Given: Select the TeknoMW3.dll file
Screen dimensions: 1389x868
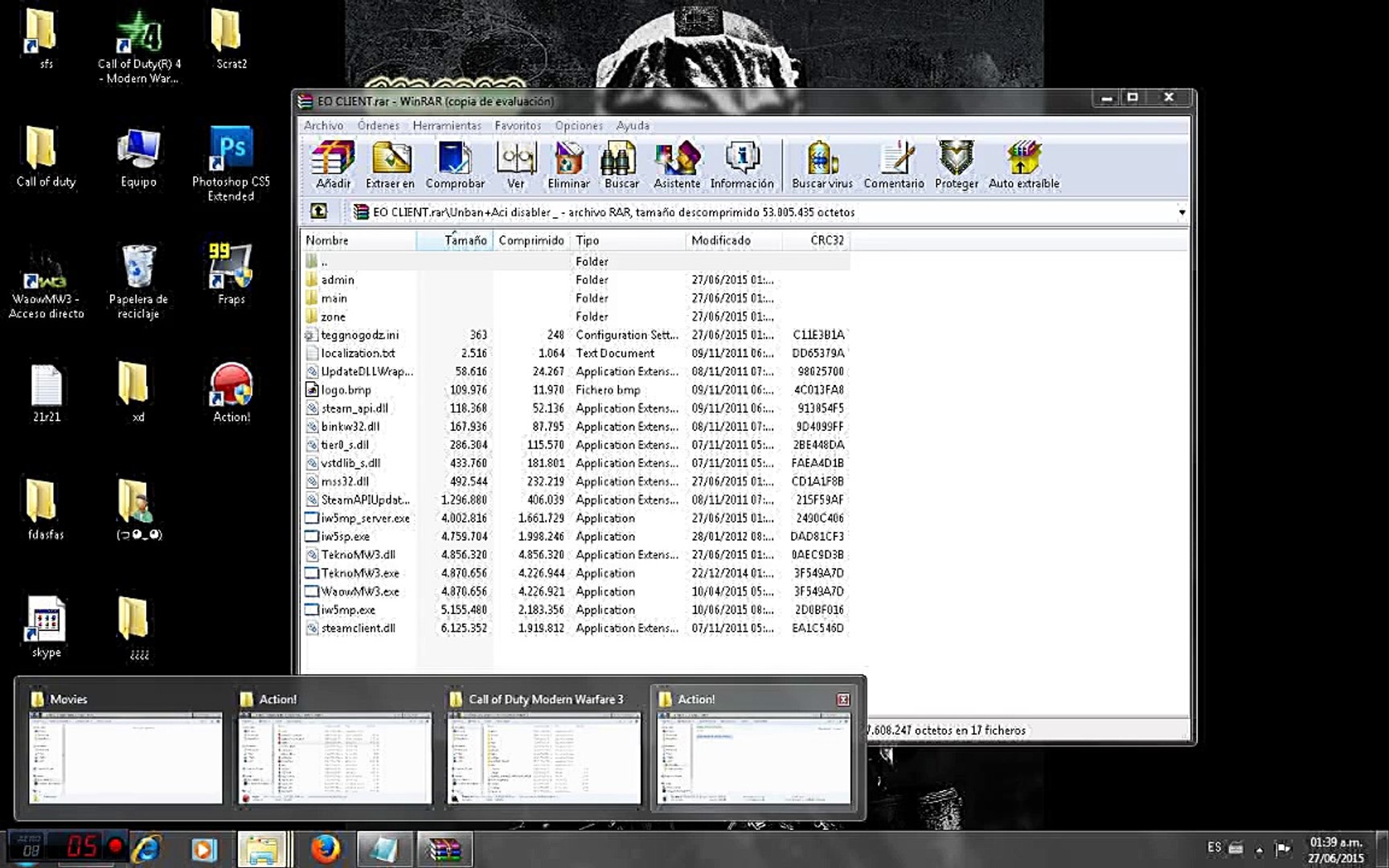Looking at the screenshot, I should (576, 555).
